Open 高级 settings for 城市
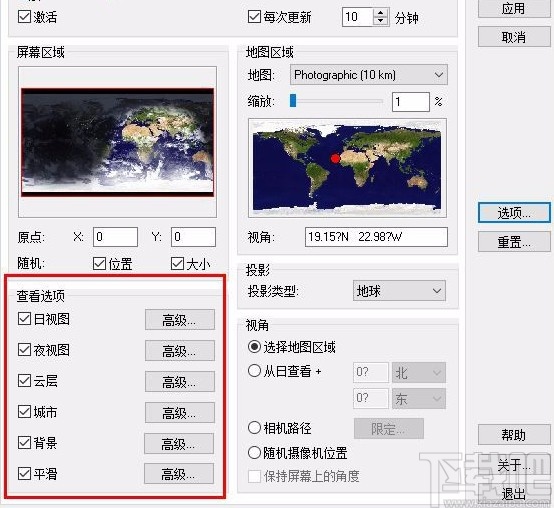 [180, 413]
